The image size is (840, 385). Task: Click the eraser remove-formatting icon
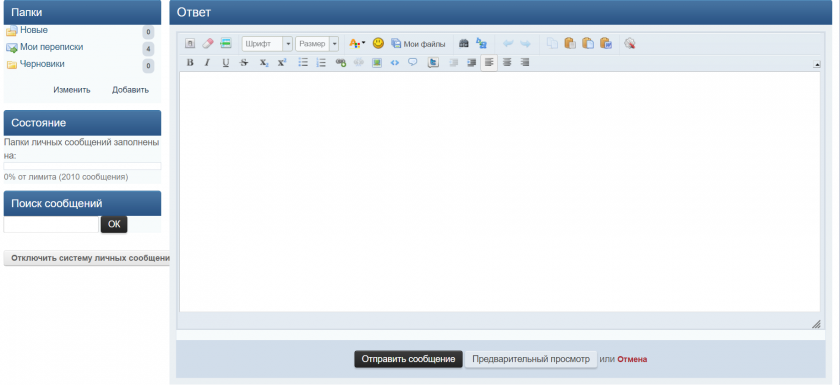[x=208, y=43]
